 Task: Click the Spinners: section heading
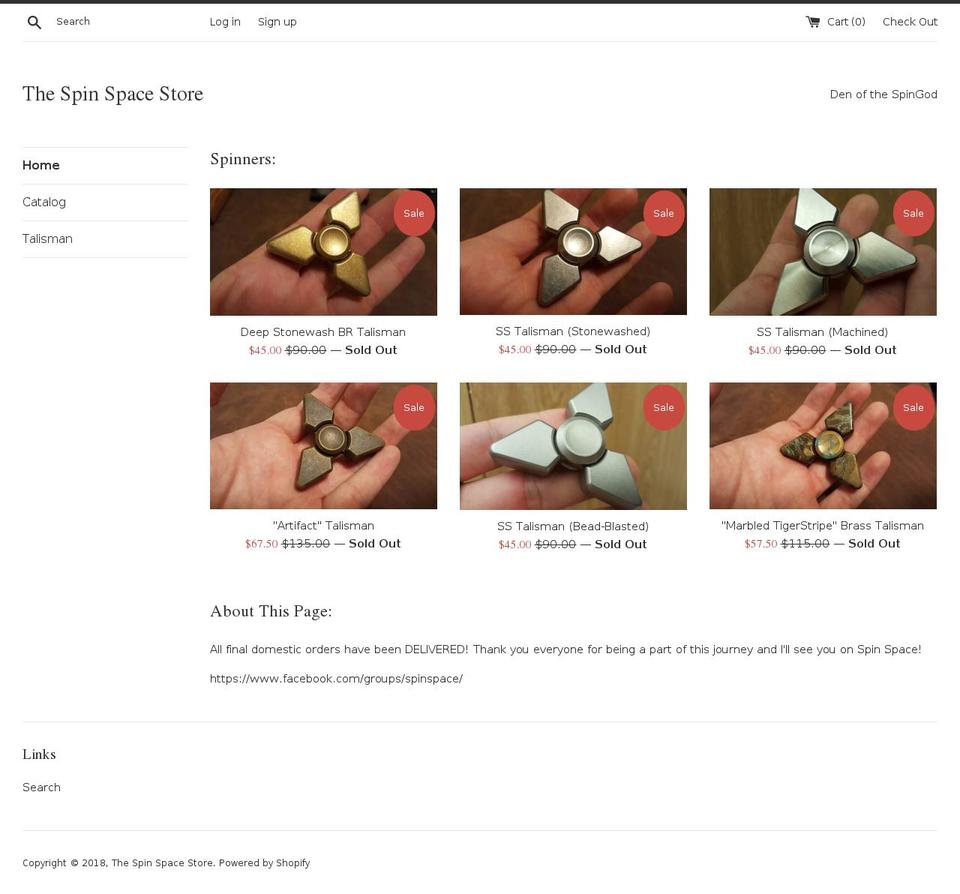coord(243,159)
